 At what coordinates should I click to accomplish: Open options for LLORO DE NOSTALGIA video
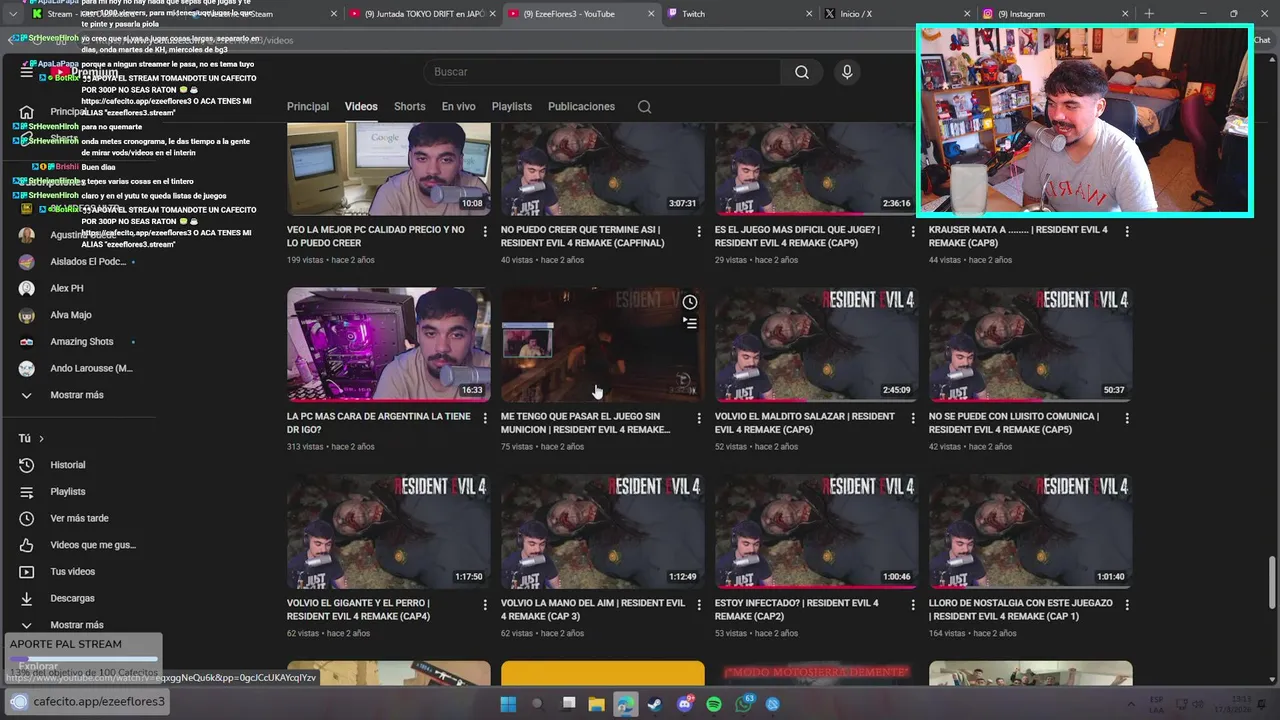pyautogui.click(x=1127, y=605)
